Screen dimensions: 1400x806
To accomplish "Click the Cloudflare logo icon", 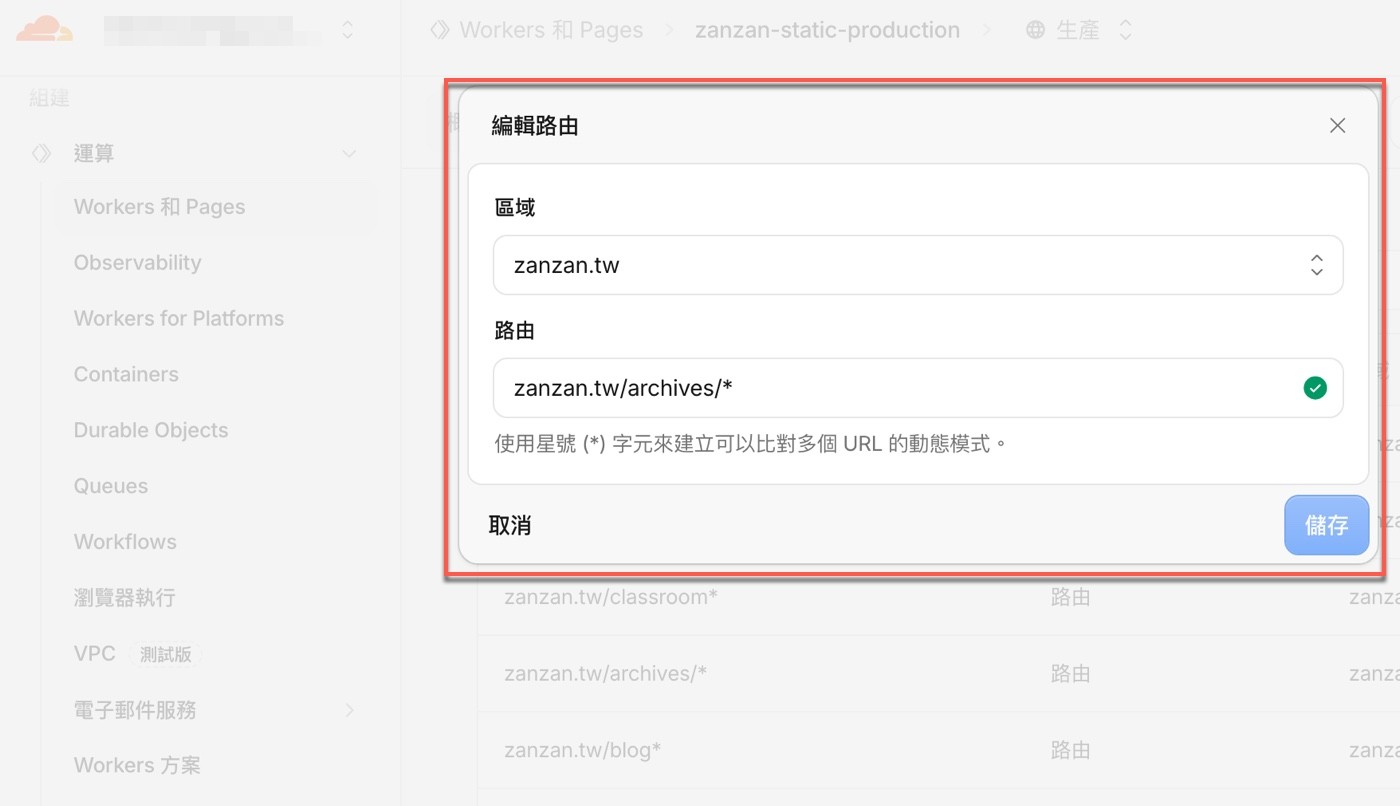I will [x=45, y=29].
